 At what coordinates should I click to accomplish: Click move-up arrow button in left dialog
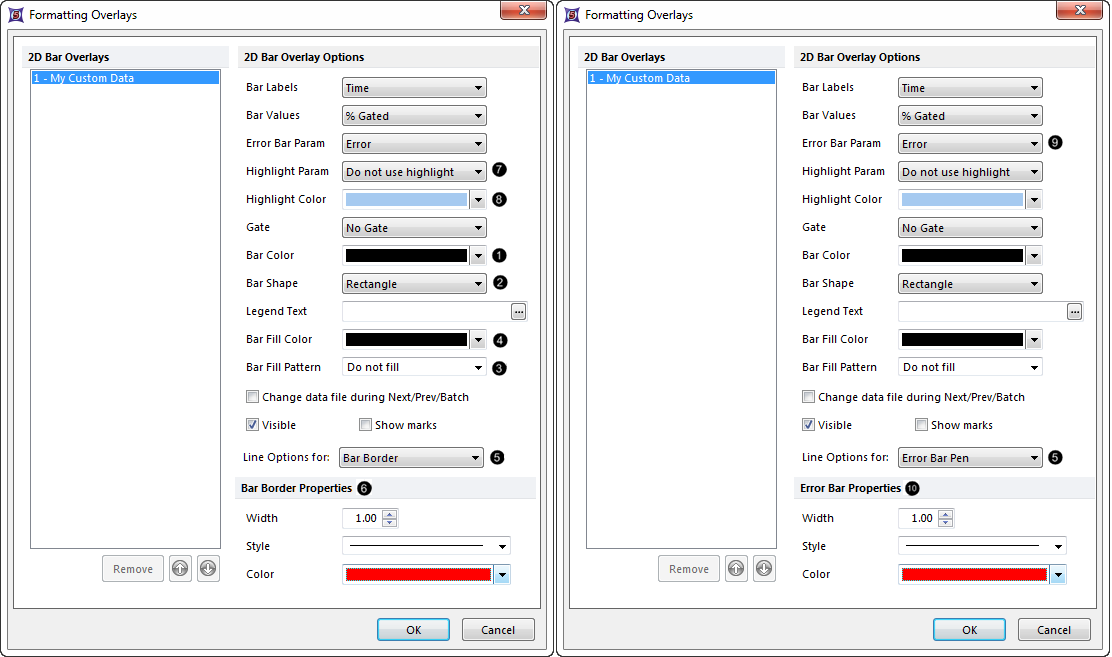click(x=180, y=569)
